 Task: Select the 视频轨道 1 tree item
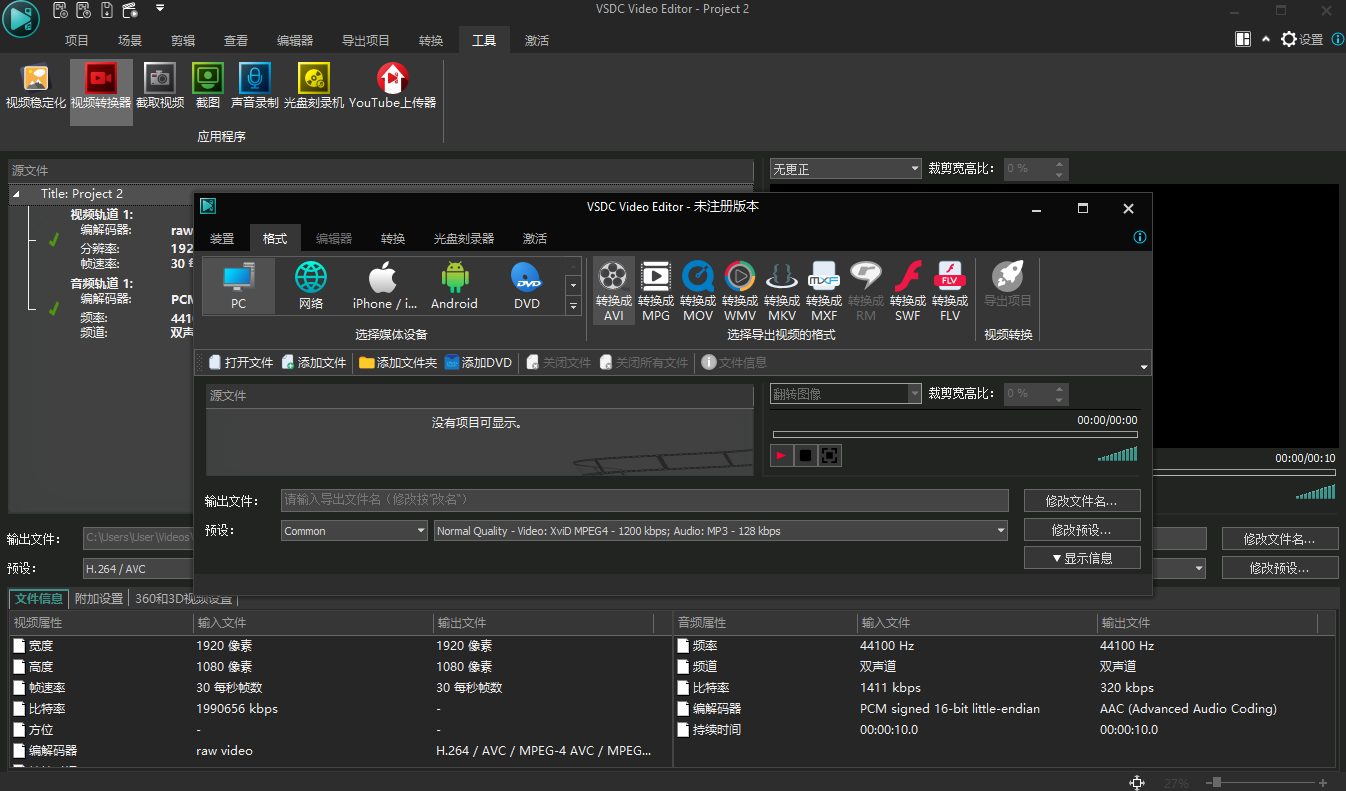(101, 215)
